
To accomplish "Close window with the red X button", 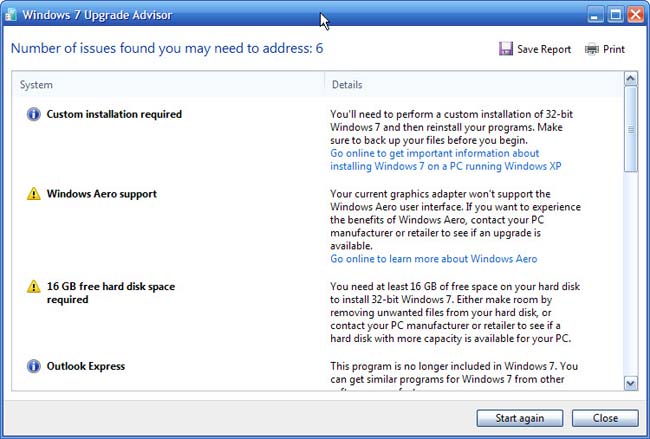I will pyautogui.click(x=635, y=15).
